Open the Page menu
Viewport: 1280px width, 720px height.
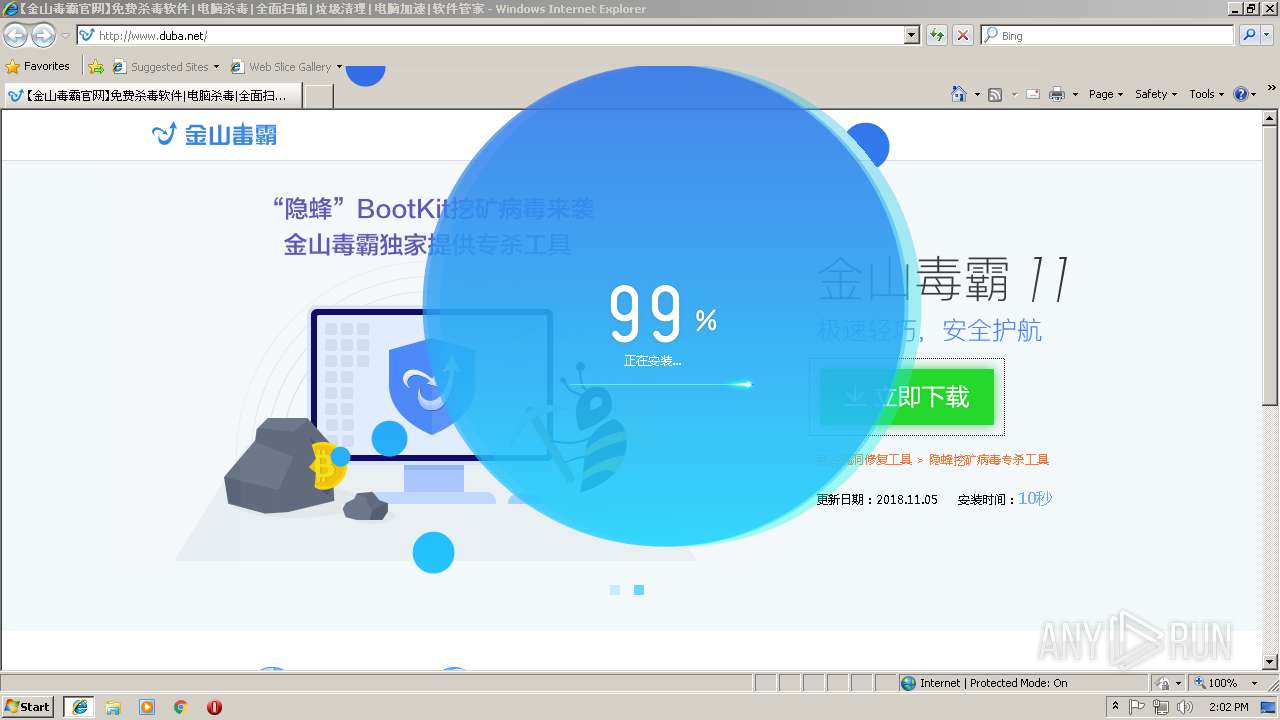(1107, 94)
